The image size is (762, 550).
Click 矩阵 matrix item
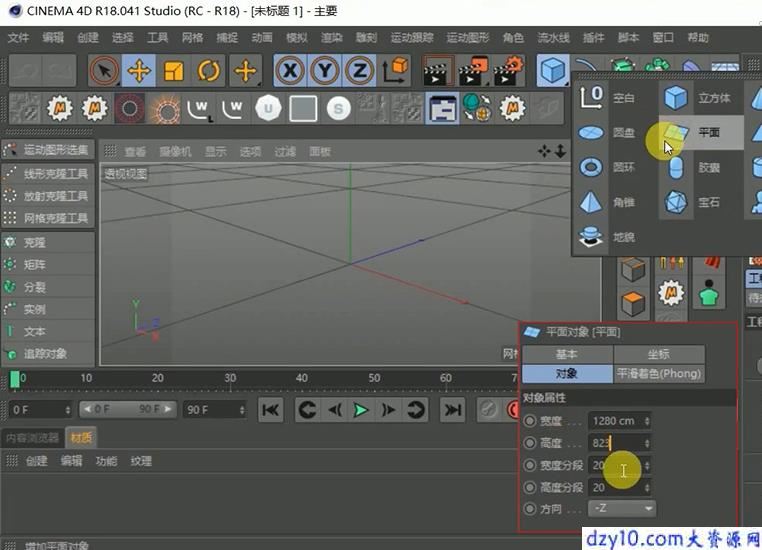click(x=48, y=265)
